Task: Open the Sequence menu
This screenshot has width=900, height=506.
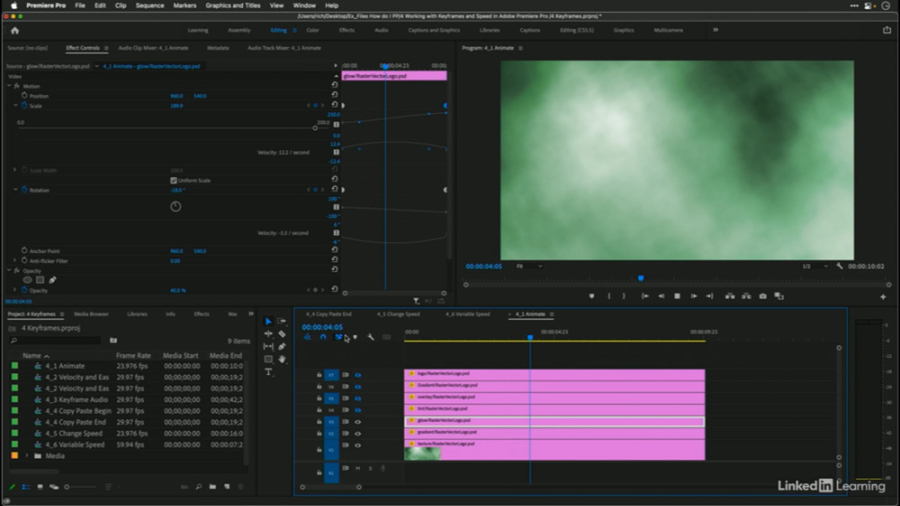Action: click(150, 5)
